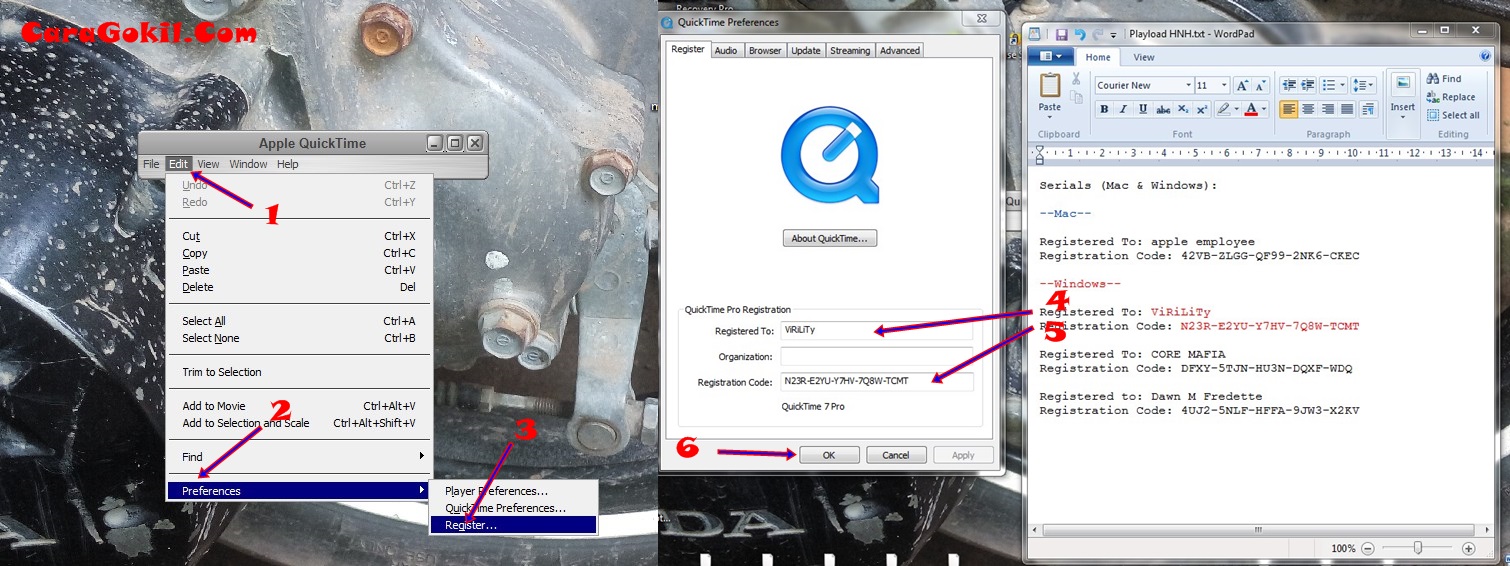The height and width of the screenshot is (566, 1510).
Task: Click the Insert picture icon
Action: coord(1403,84)
